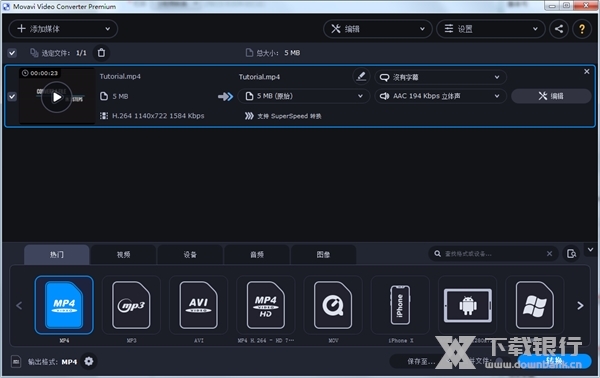Image resolution: width=600 pixels, height=378 pixels.
Task: Toggle the select-all files checkbox
Action: [12, 53]
